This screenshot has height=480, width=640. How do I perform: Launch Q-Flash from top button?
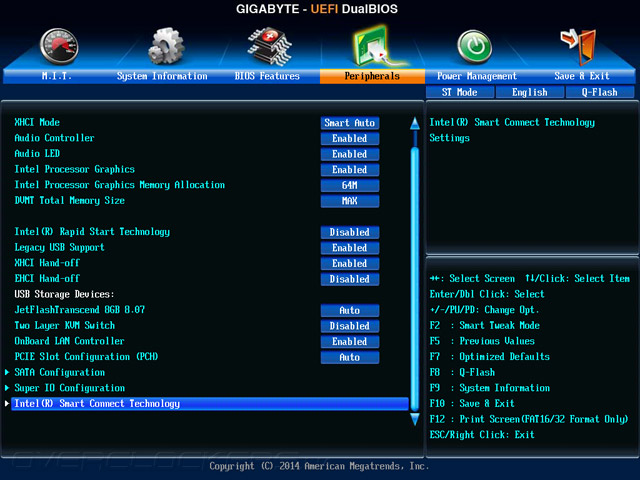click(600, 92)
